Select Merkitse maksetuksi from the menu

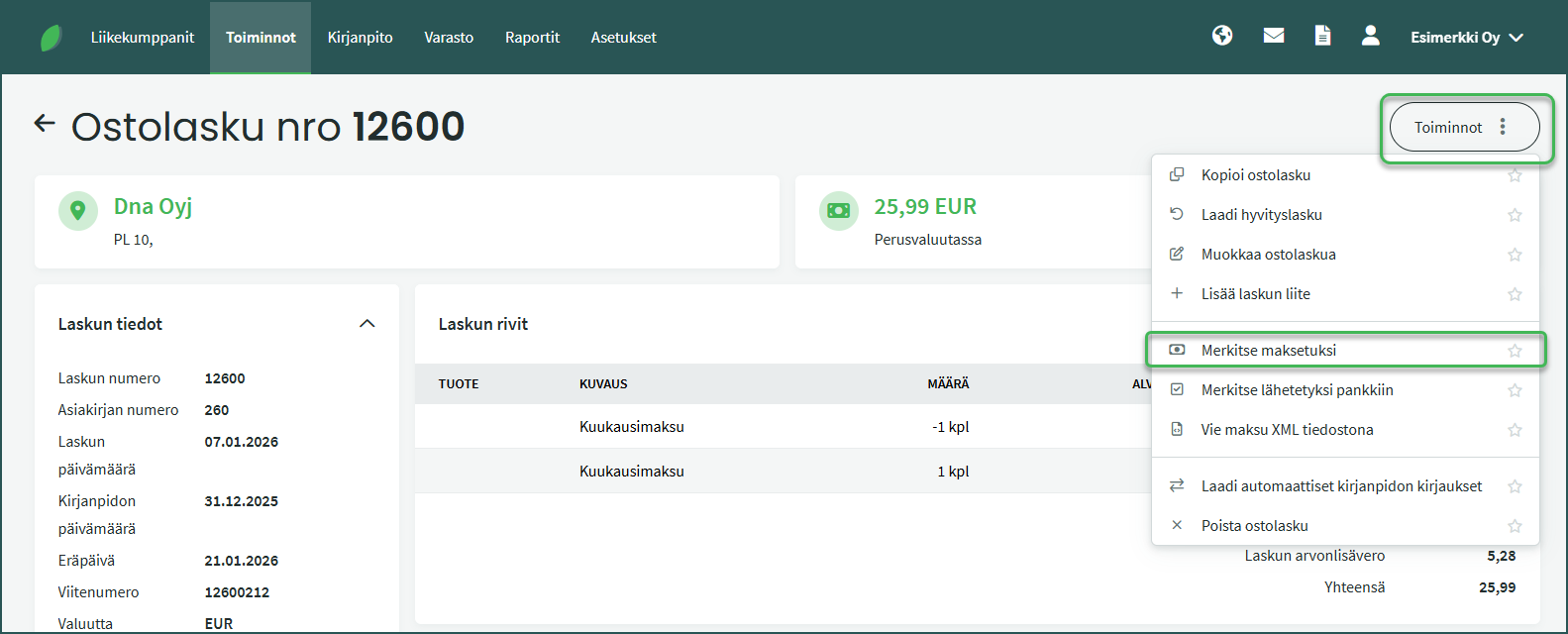point(1268,351)
